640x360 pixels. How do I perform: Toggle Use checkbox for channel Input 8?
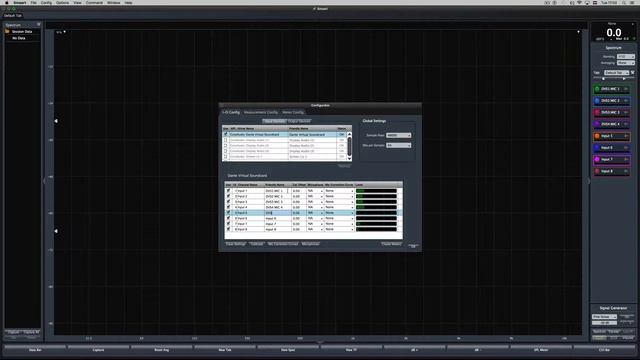tap(228, 229)
